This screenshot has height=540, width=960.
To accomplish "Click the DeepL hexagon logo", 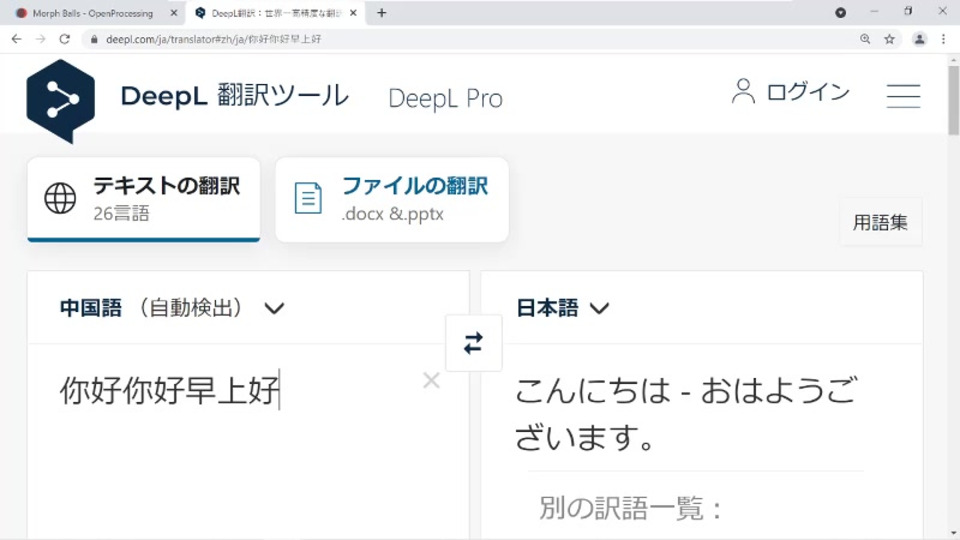I will click(61, 101).
